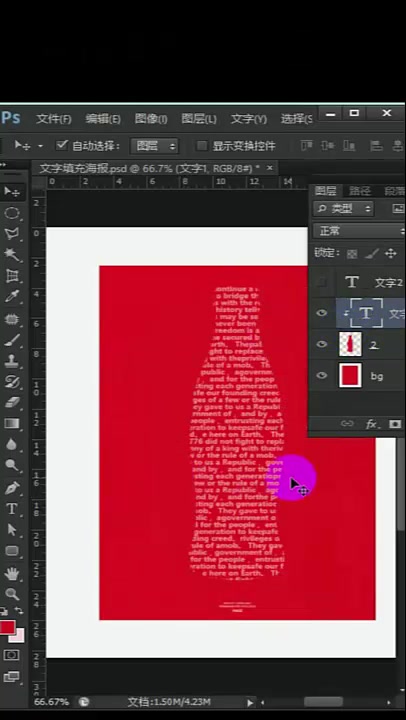This screenshot has height=720, width=406.
Task: Hide layer 2 with the bottle thumbnail
Action: coord(322,344)
